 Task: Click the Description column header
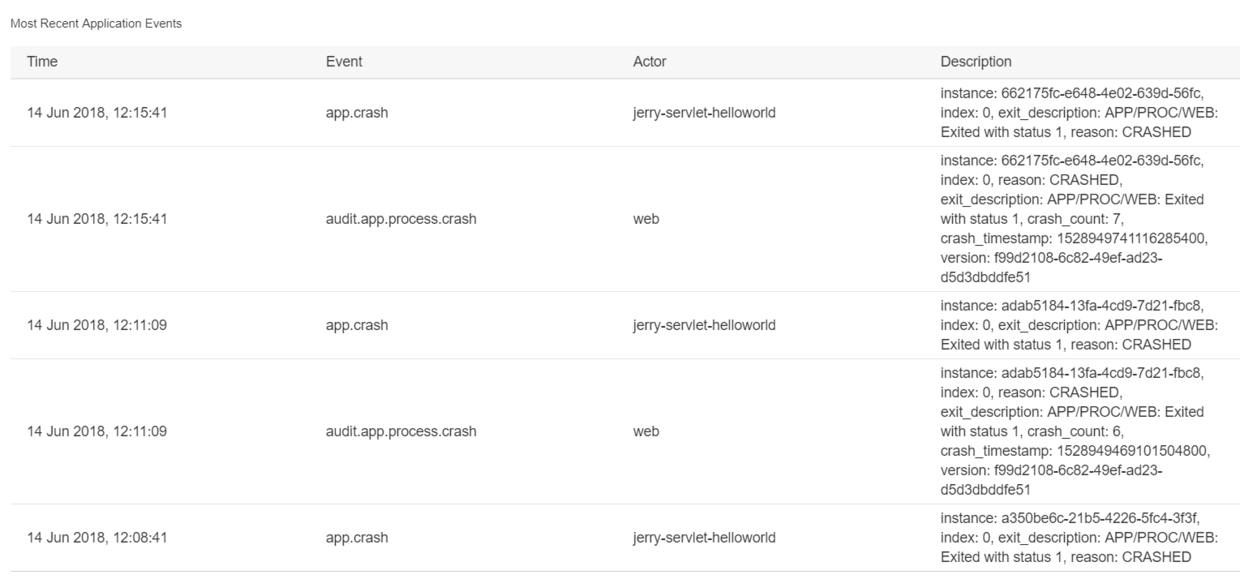(976, 62)
